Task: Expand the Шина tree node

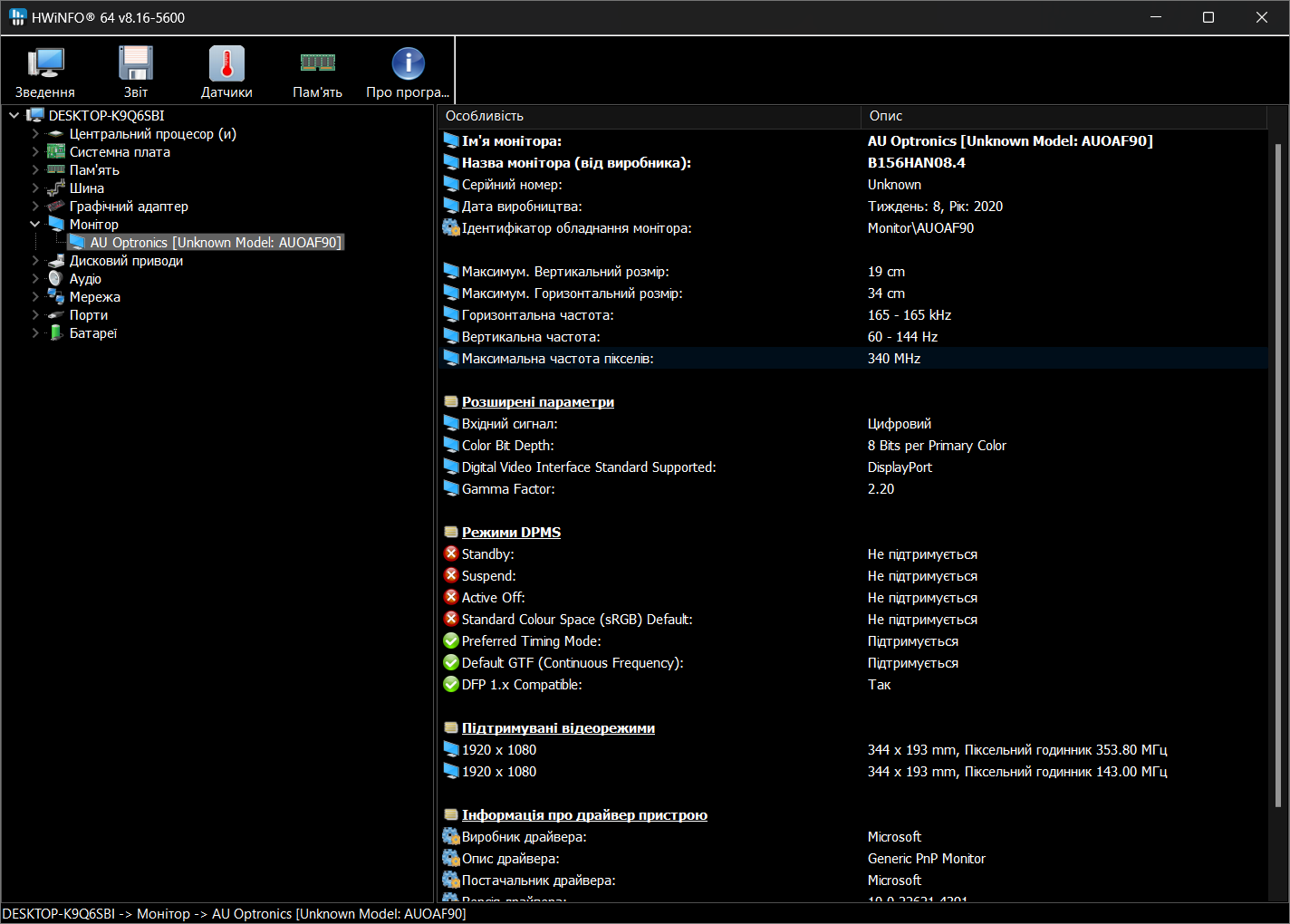Action: 35,188
